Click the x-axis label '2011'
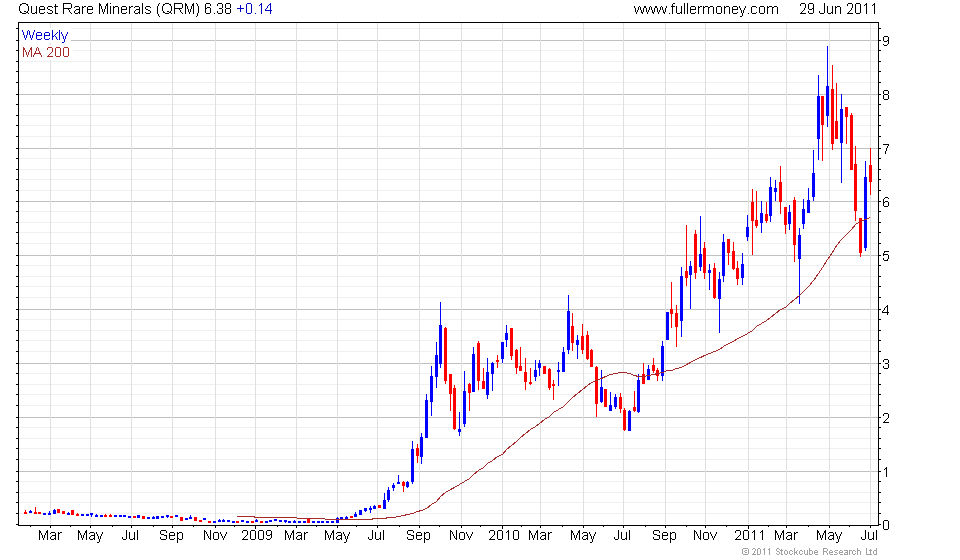This screenshot has width=960, height=560. pyautogui.click(x=750, y=536)
